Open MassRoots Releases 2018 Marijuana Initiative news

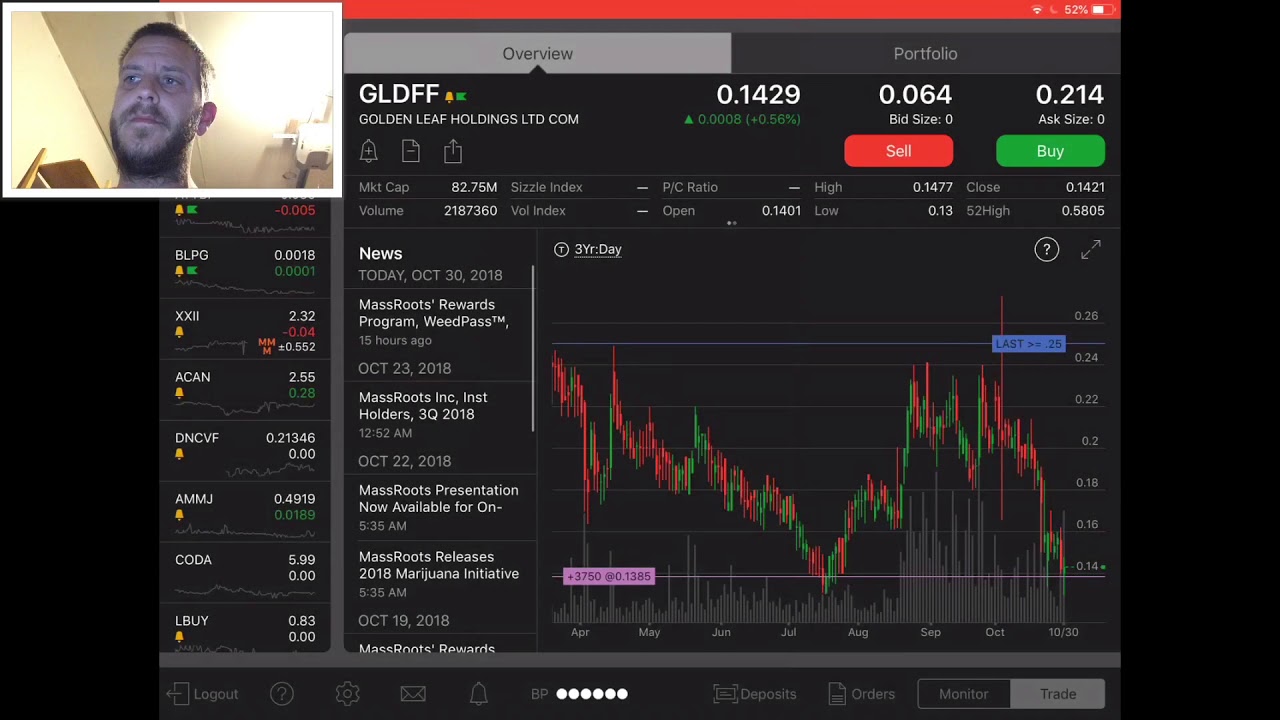[x=439, y=574]
